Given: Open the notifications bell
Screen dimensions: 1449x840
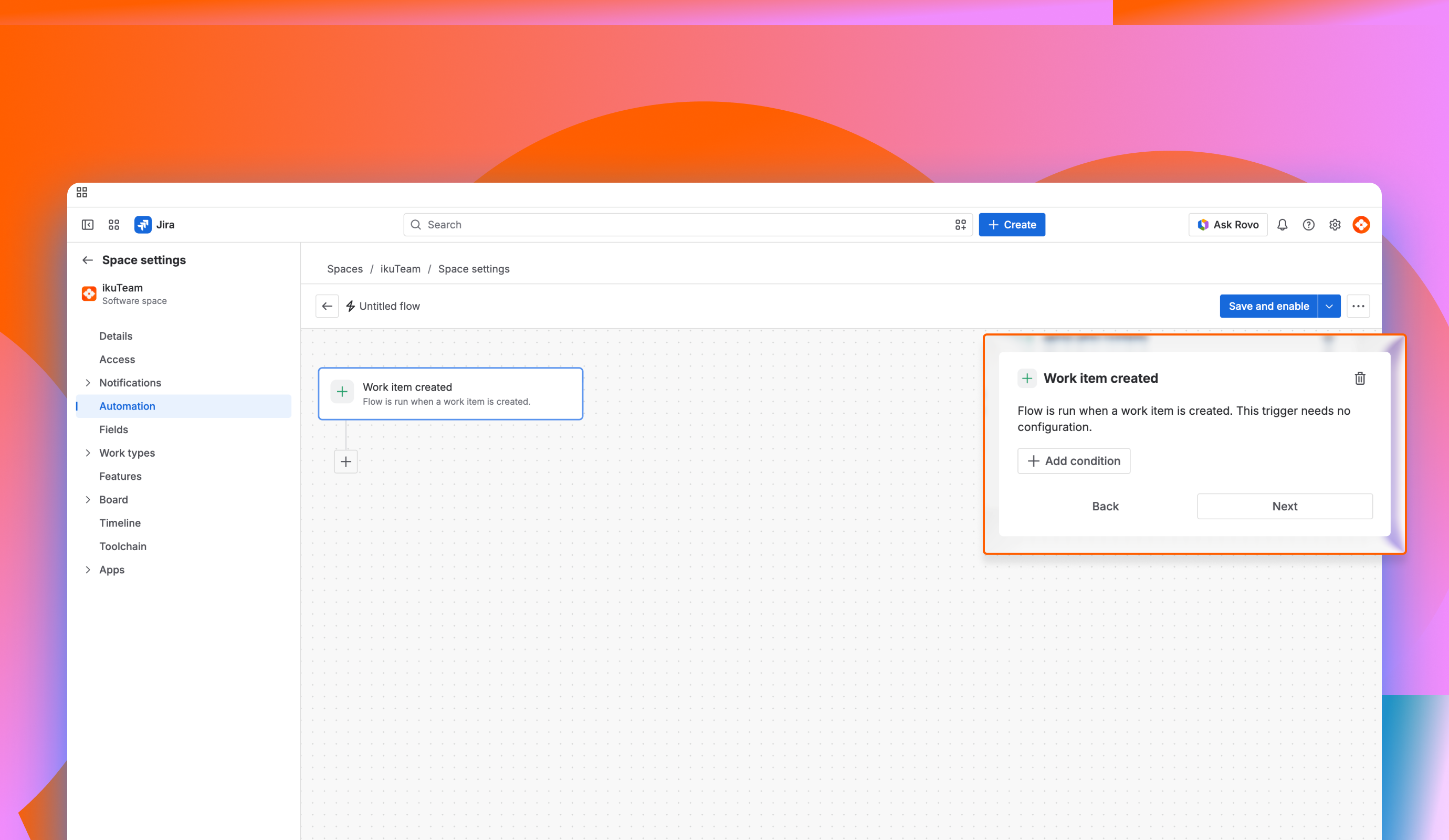Looking at the screenshot, I should click(1282, 225).
